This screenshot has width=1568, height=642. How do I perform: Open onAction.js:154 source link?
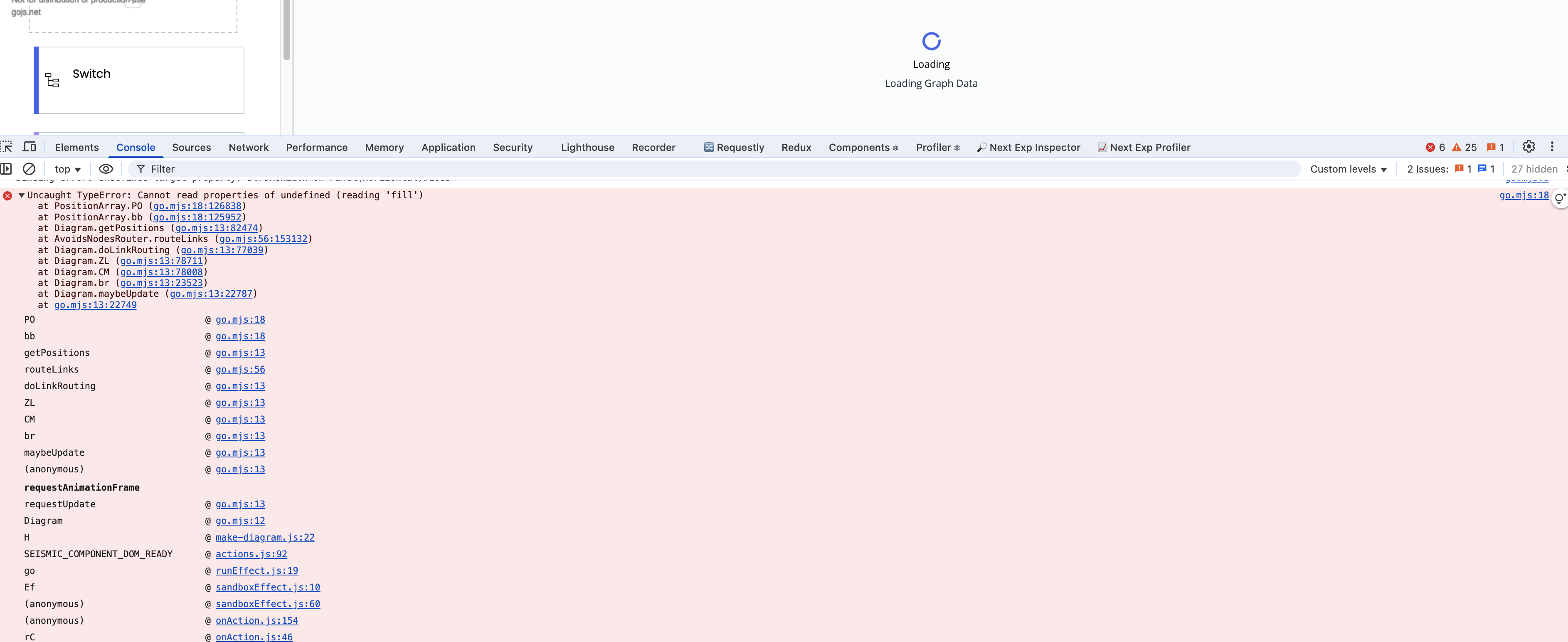257,620
